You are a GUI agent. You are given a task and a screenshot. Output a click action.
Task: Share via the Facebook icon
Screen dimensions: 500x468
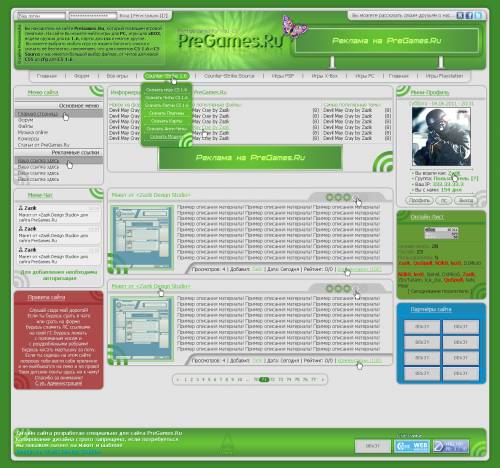click(469, 15)
